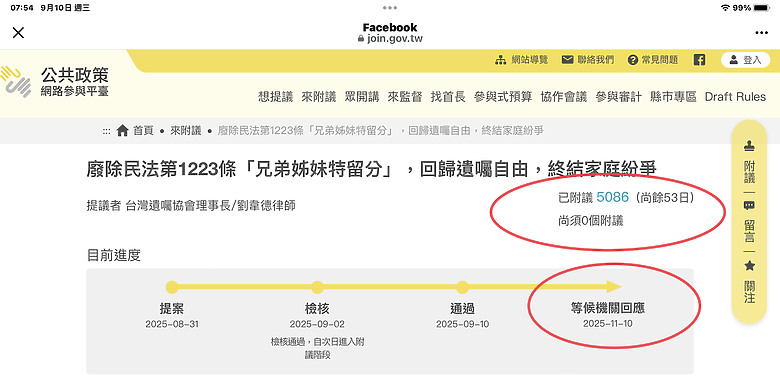Click the date 2025-08-31

(x=172, y=324)
